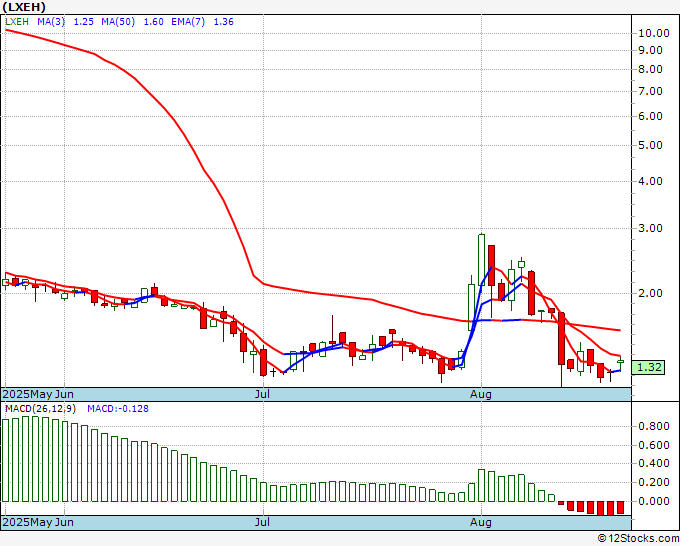Click the 0.800 MACD axis label

coord(654,426)
